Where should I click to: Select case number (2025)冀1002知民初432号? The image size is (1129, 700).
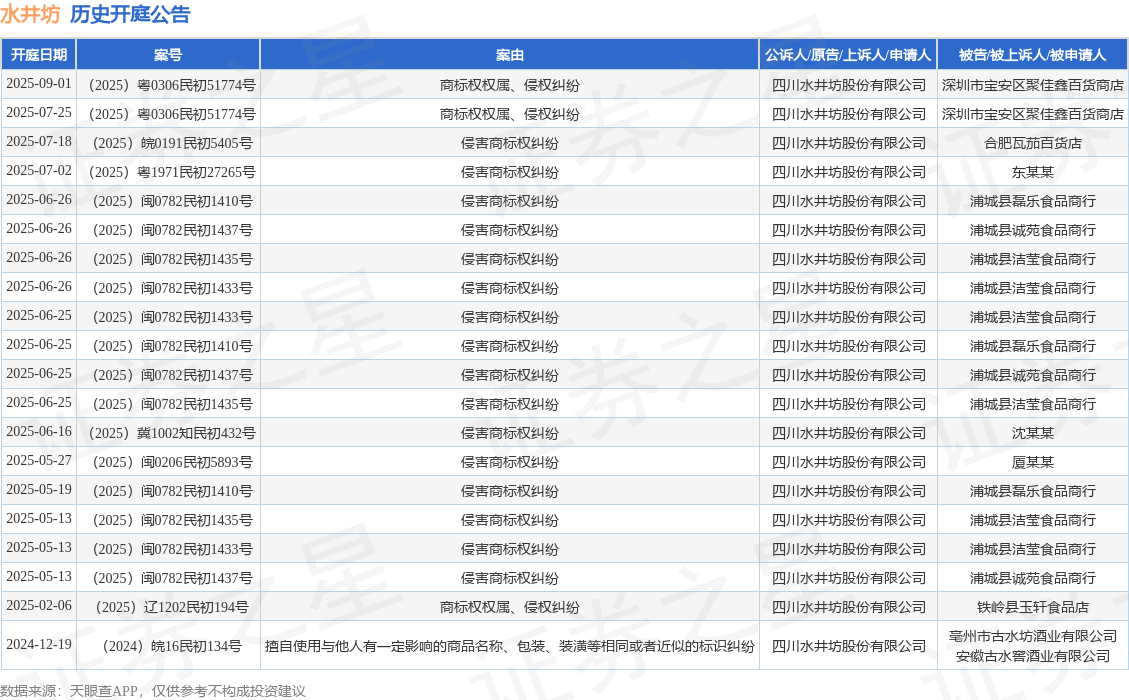172,433
